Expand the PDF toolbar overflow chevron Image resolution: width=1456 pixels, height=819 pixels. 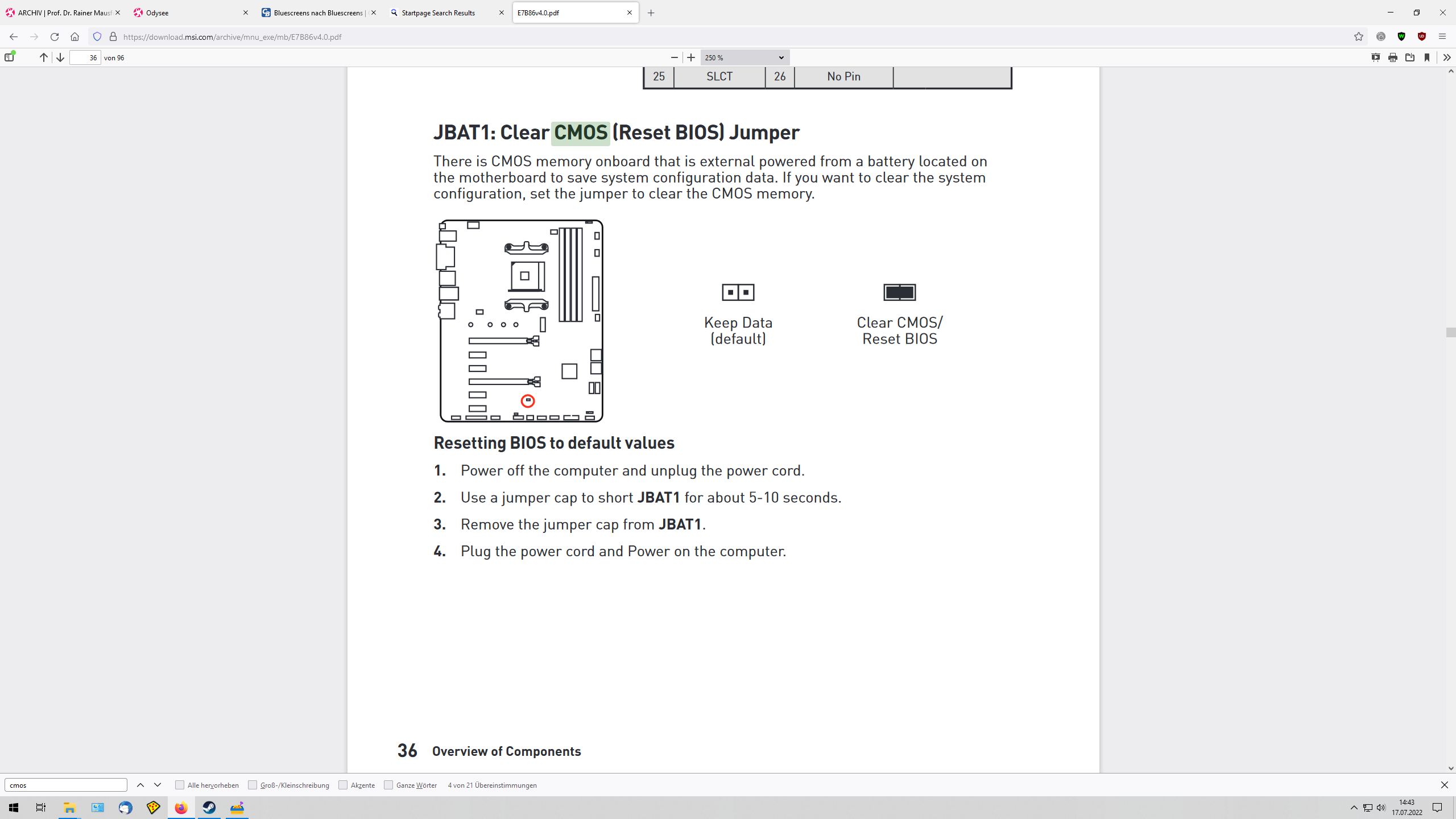point(1446,57)
